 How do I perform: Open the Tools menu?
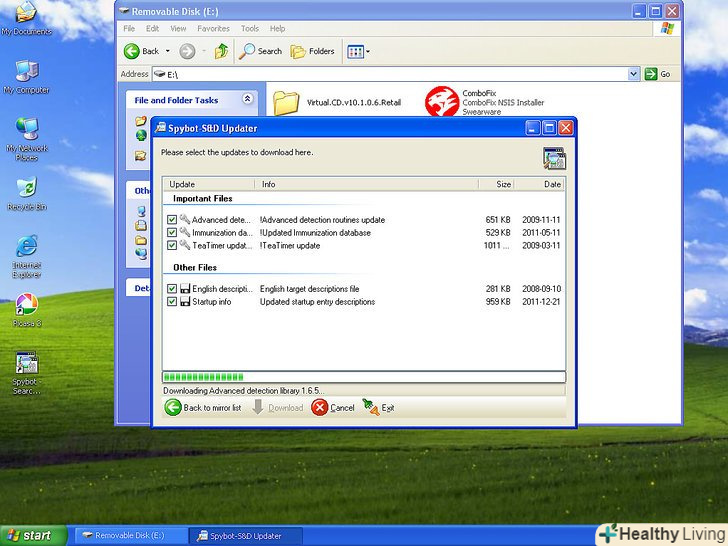pyautogui.click(x=249, y=29)
